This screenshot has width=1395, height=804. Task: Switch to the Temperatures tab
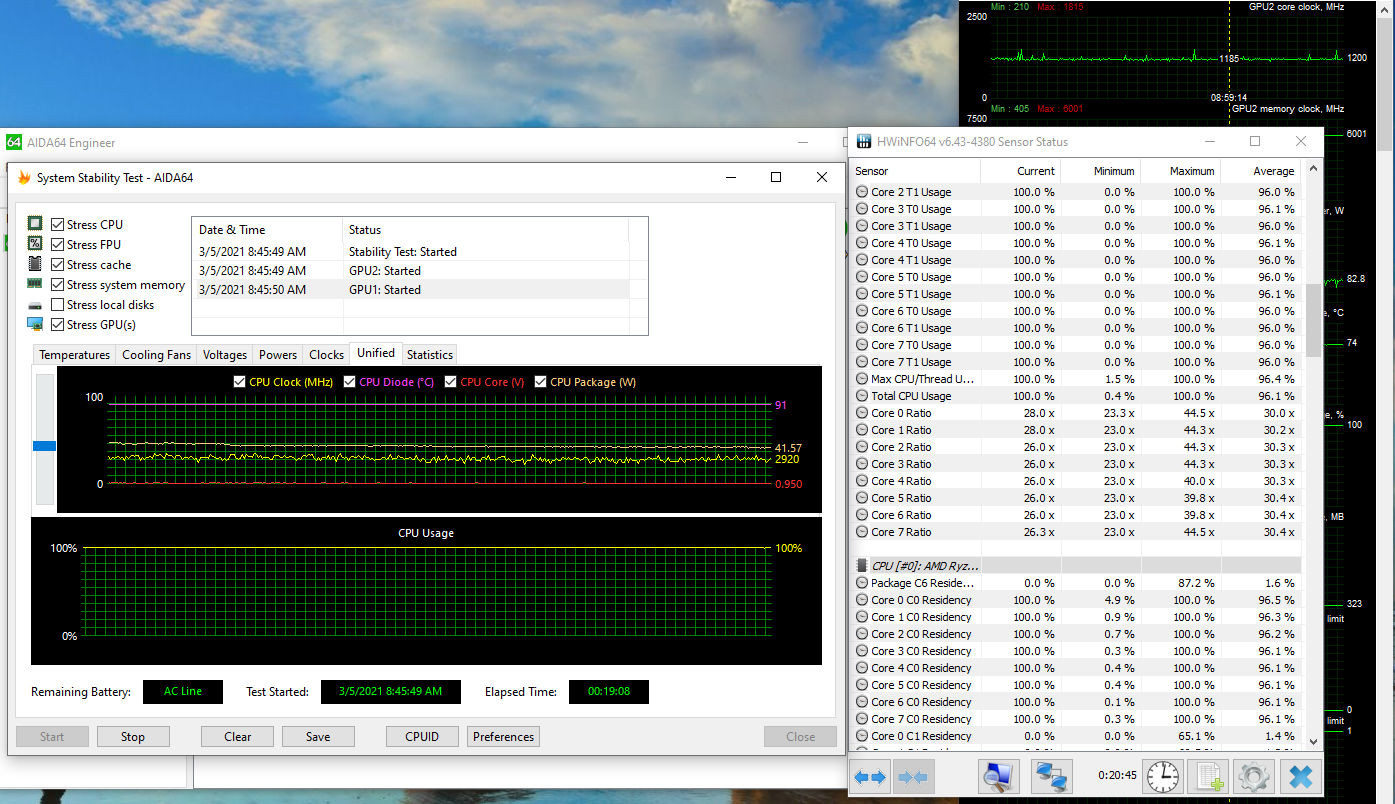pos(75,355)
